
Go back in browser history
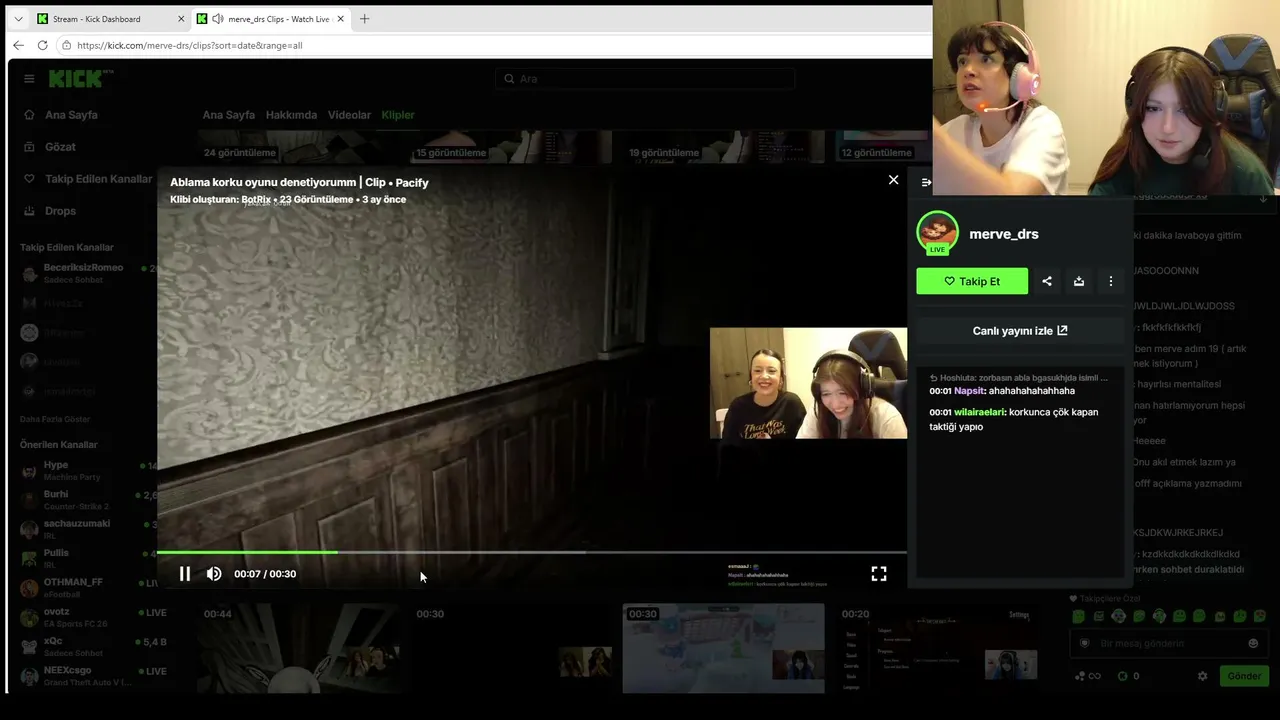(18, 45)
